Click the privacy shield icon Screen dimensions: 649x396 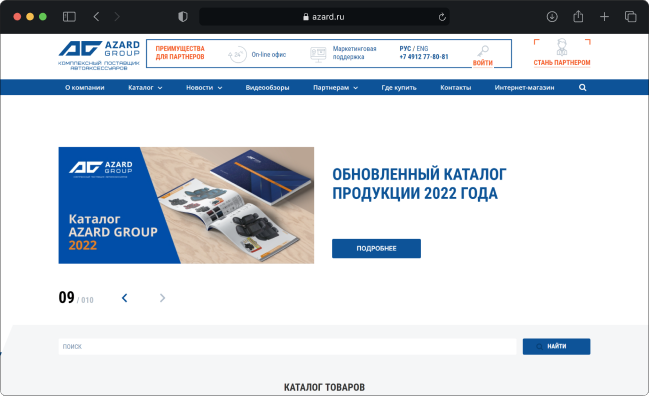(x=183, y=17)
